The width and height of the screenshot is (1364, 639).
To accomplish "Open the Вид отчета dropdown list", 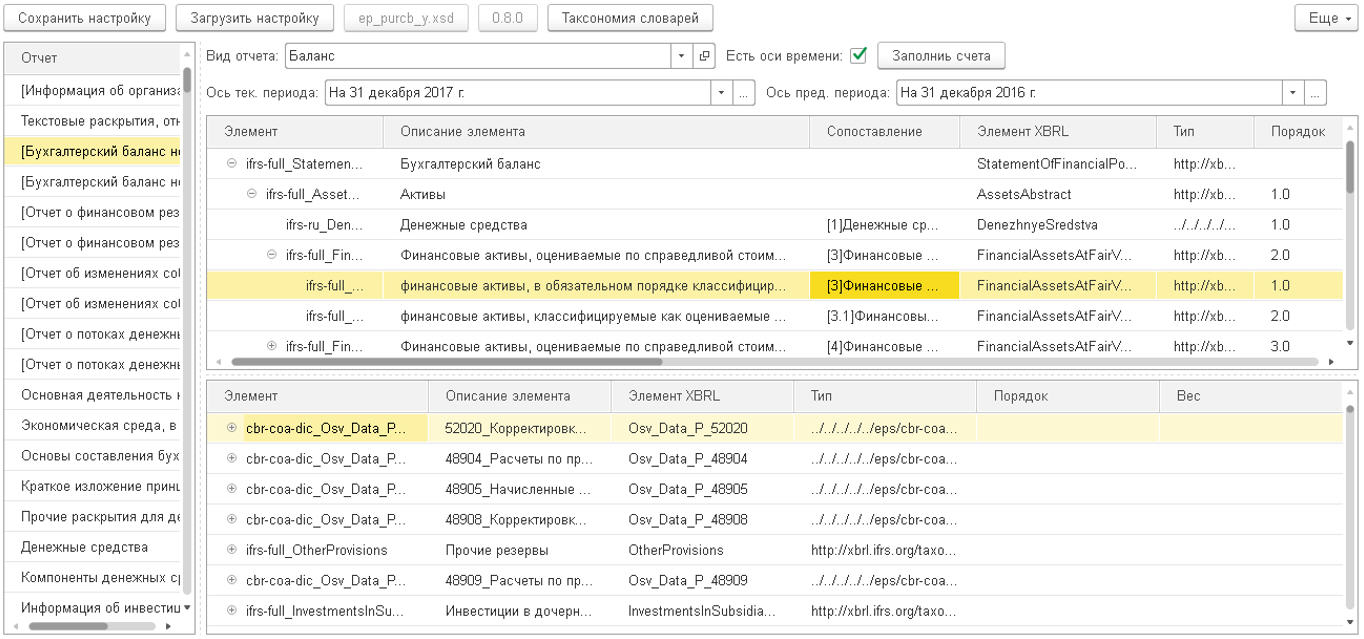I will (x=681, y=56).
